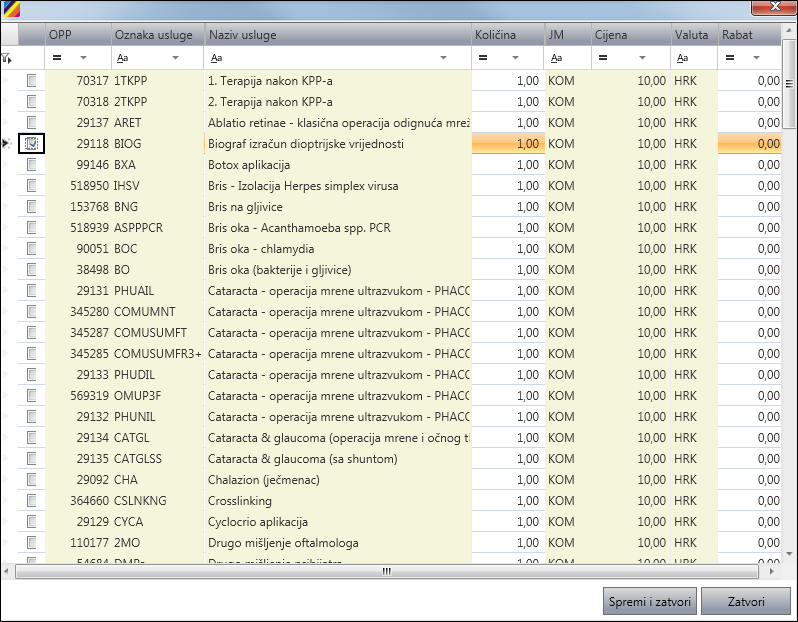Viewport: 798px width, 622px height.
Task: Select the JM column header
Action: tap(568, 35)
